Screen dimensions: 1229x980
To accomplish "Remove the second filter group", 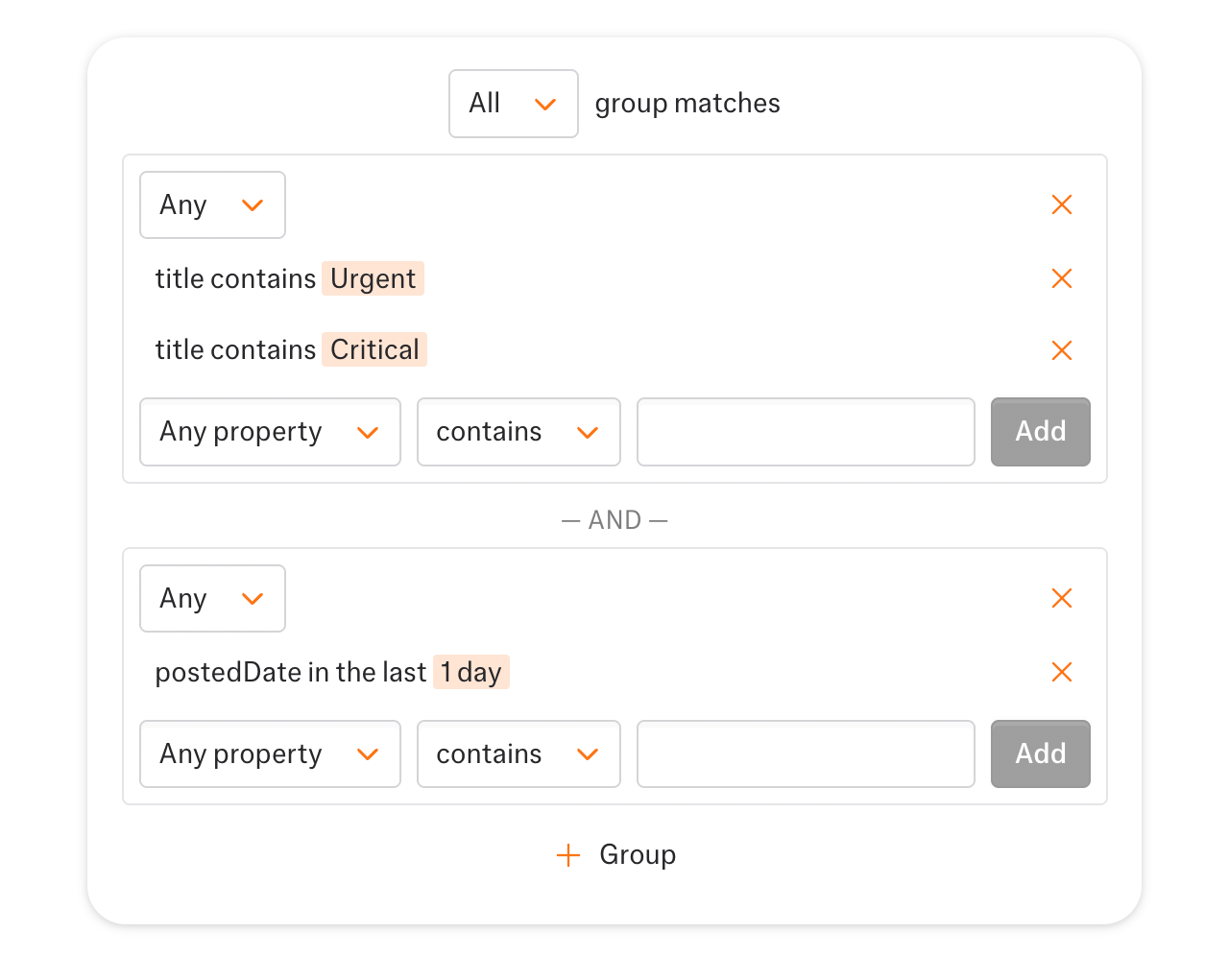I will click(1061, 599).
